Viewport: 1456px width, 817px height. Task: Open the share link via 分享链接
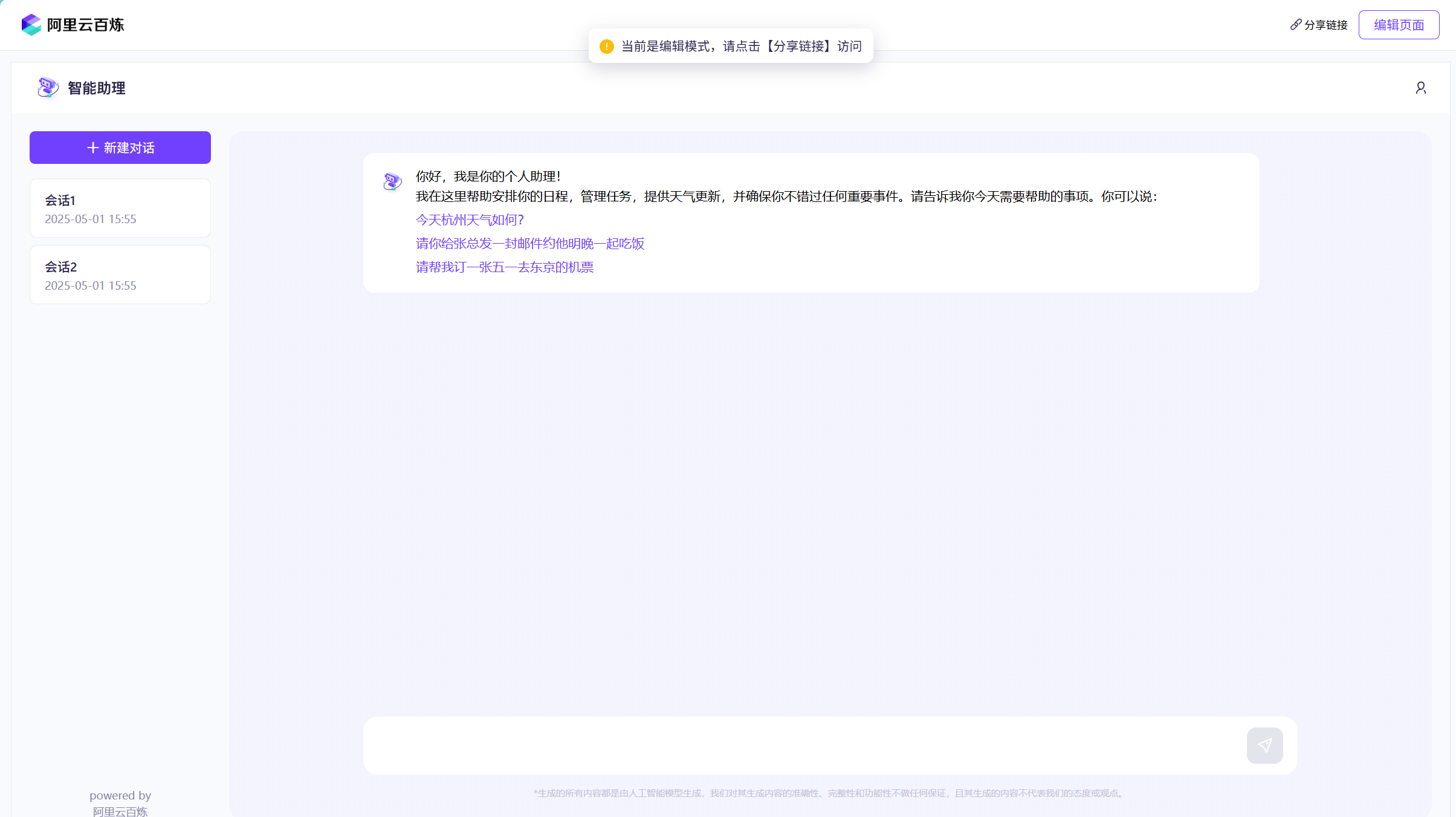coord(1325,25)
